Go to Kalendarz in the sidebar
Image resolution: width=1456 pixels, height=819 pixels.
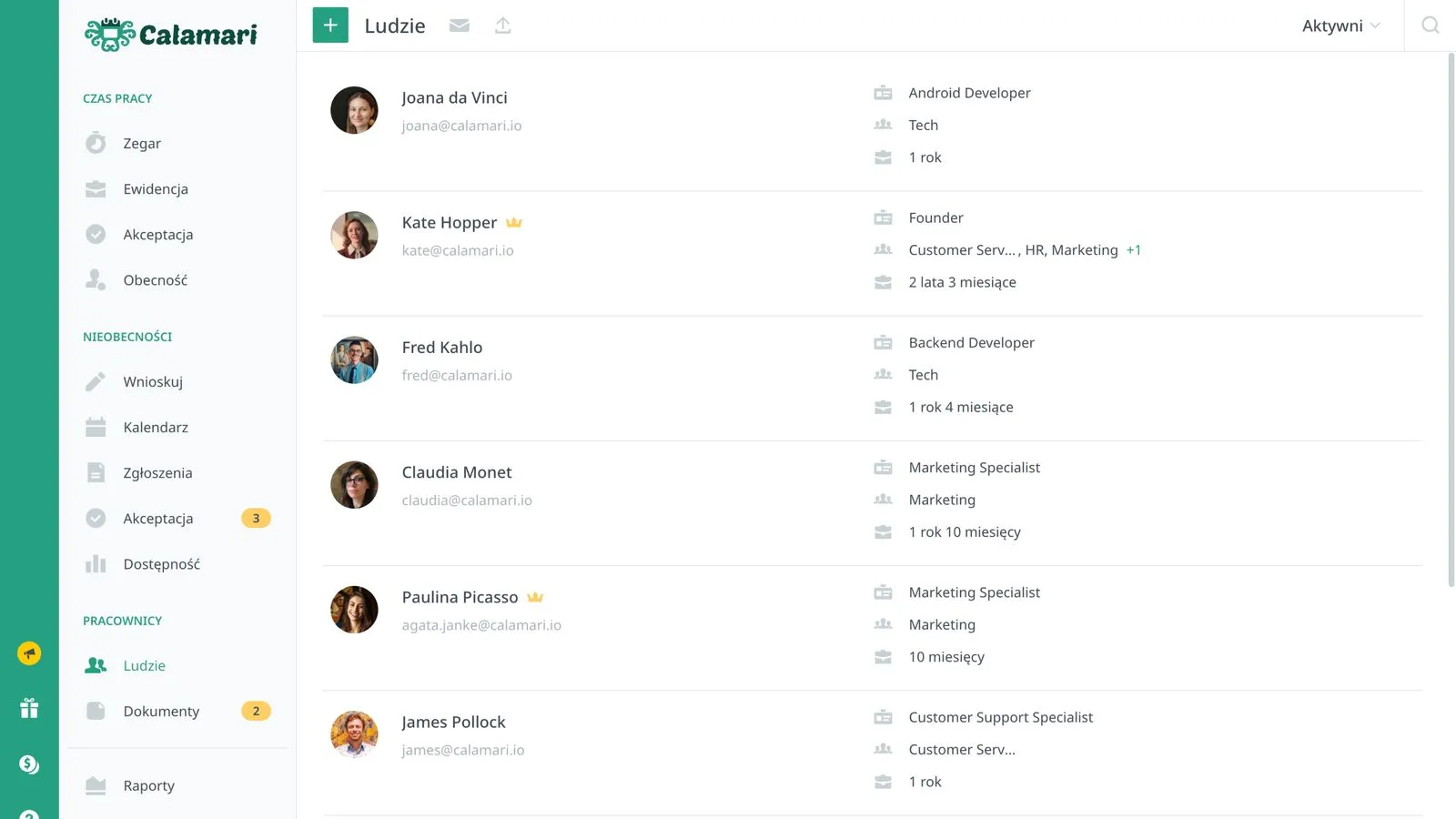pos(156,428)
